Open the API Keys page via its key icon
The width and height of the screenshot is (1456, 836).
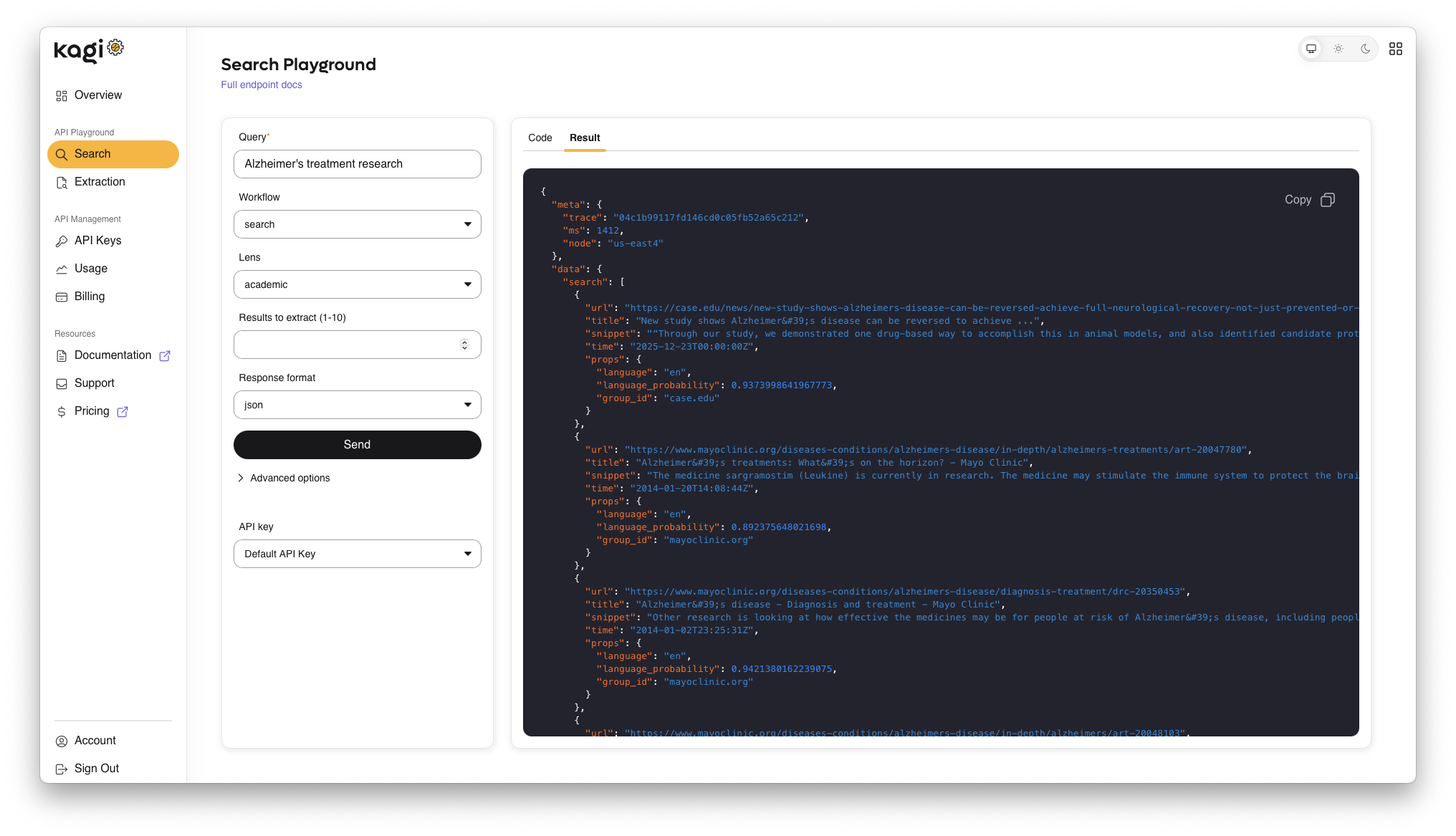62,241
